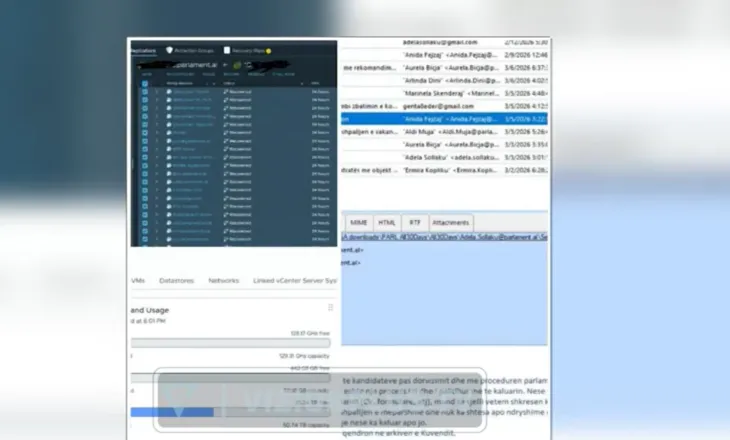The height and width of the screenshot is (440, 730).
Task: Click the Protection Groups shield icon
Action: pyautogui.click(x=169, y=50)
